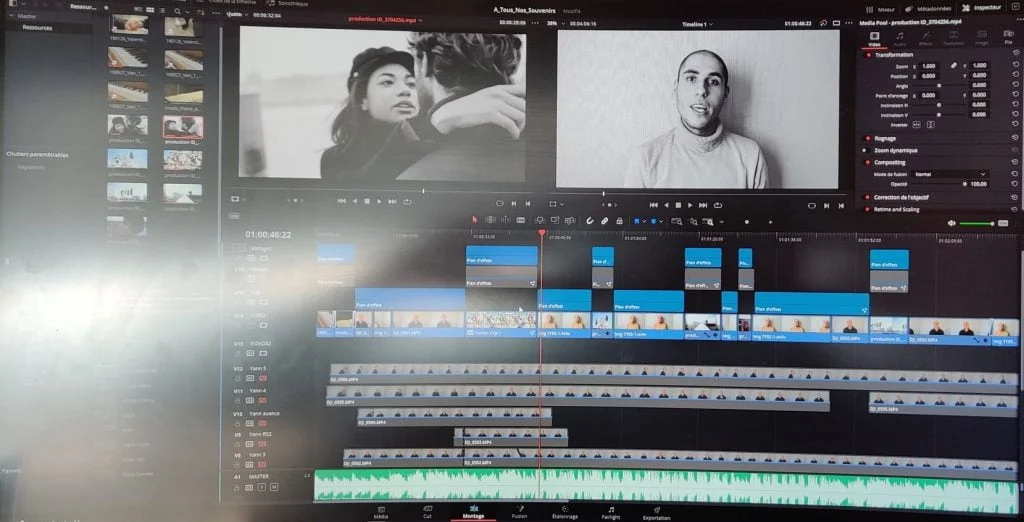Viewport: 1024px width, 522px height.
Task: Click the full extent zoom icon
Action: coord(676,221)
